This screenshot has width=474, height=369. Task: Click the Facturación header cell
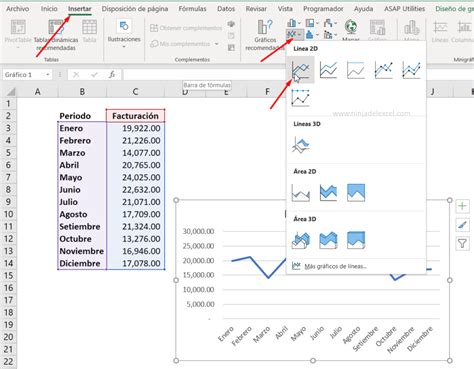135,116
